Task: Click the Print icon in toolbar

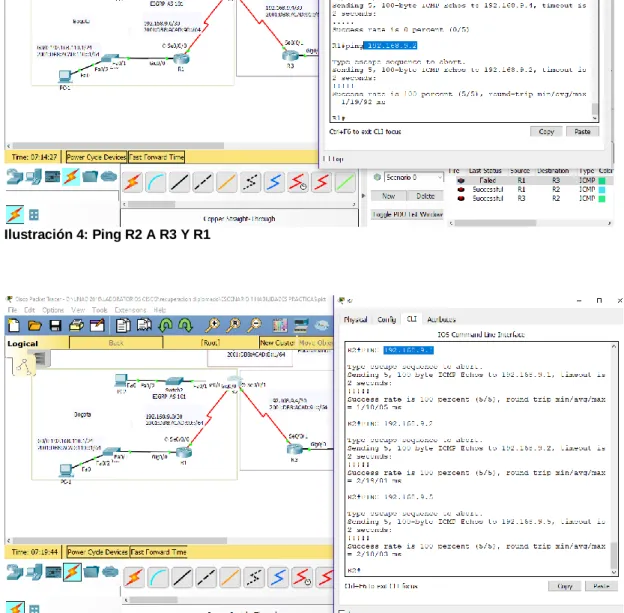Action: coord(76,326)
